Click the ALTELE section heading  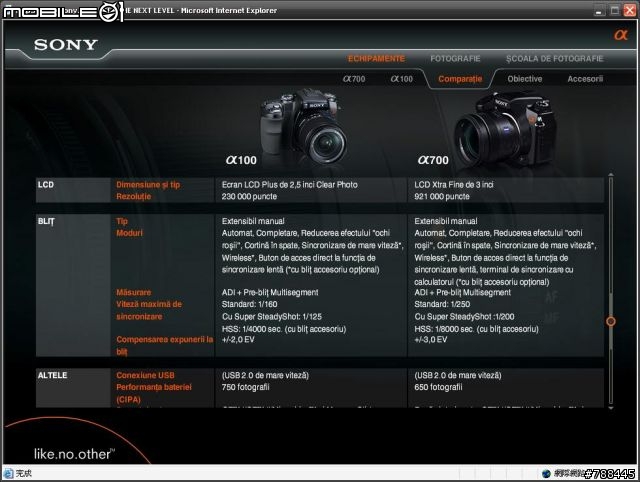[52, 375]
